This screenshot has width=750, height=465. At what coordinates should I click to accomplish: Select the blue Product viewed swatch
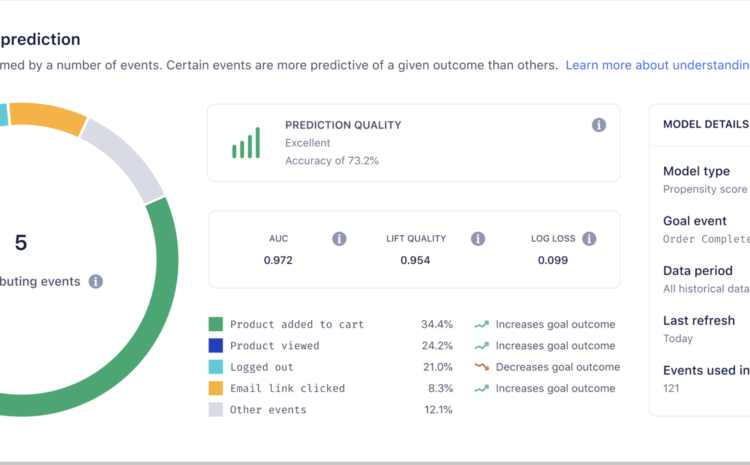click(216, 345)
